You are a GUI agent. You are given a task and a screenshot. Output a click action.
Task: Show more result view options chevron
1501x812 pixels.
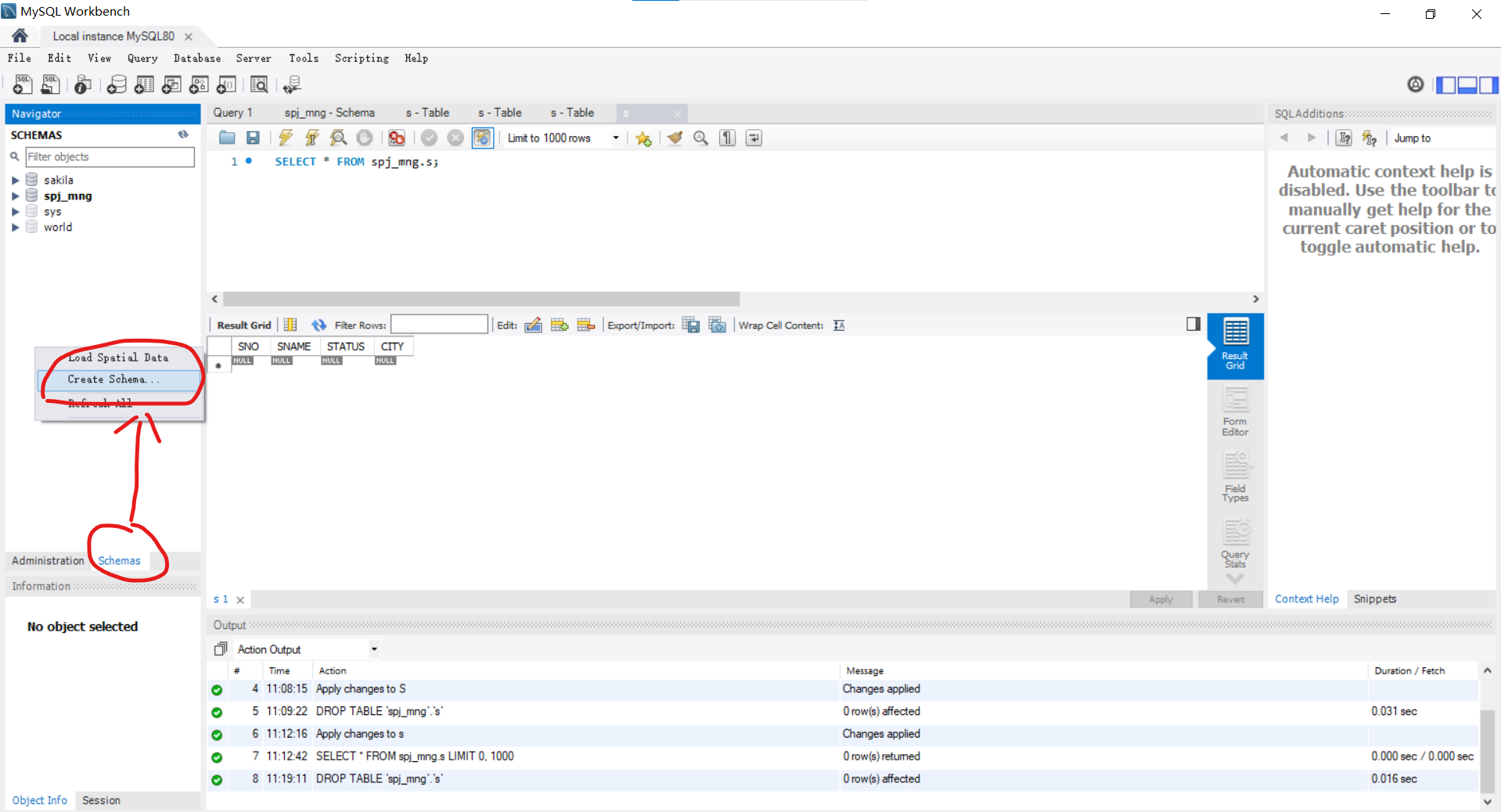click(1235, 579)
